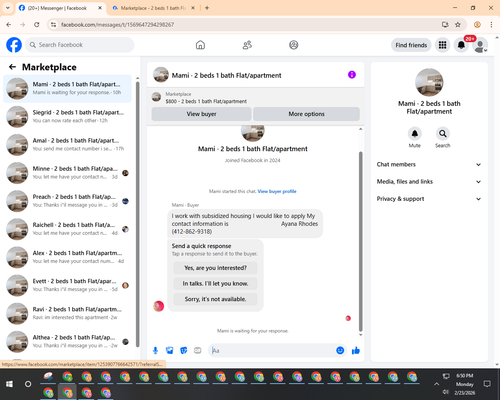The width and height of the screenshot is (500, 400).
Task: Click the address bar URL
Action: click(x=117, y=25)
